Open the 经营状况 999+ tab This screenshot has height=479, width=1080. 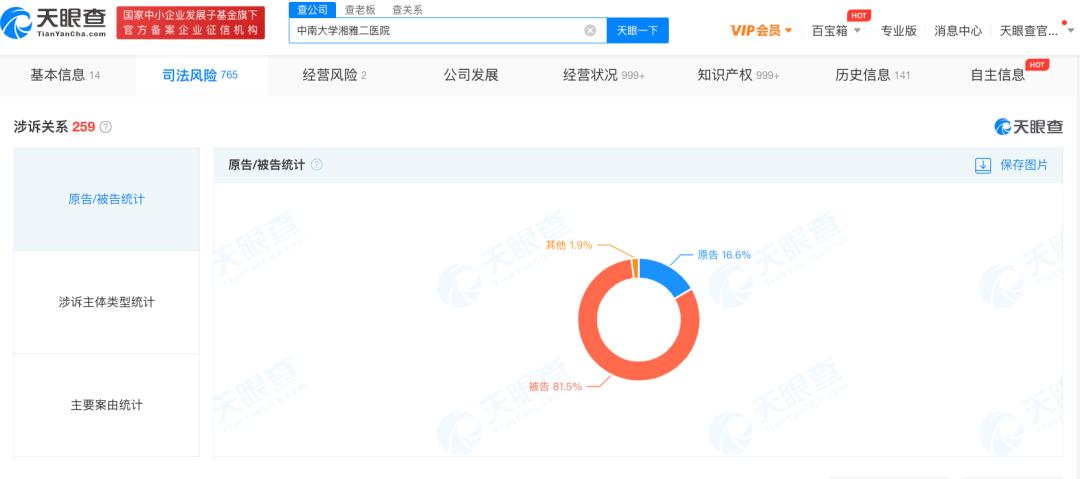point(603,75)
